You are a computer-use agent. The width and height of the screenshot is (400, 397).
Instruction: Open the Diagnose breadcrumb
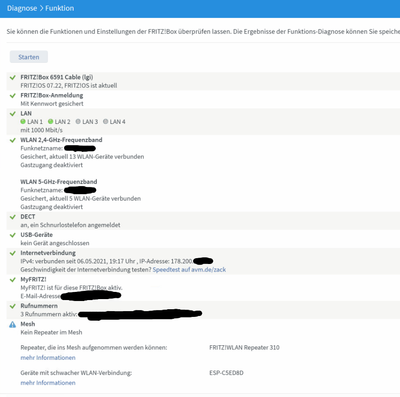click(x=22, y=8)
